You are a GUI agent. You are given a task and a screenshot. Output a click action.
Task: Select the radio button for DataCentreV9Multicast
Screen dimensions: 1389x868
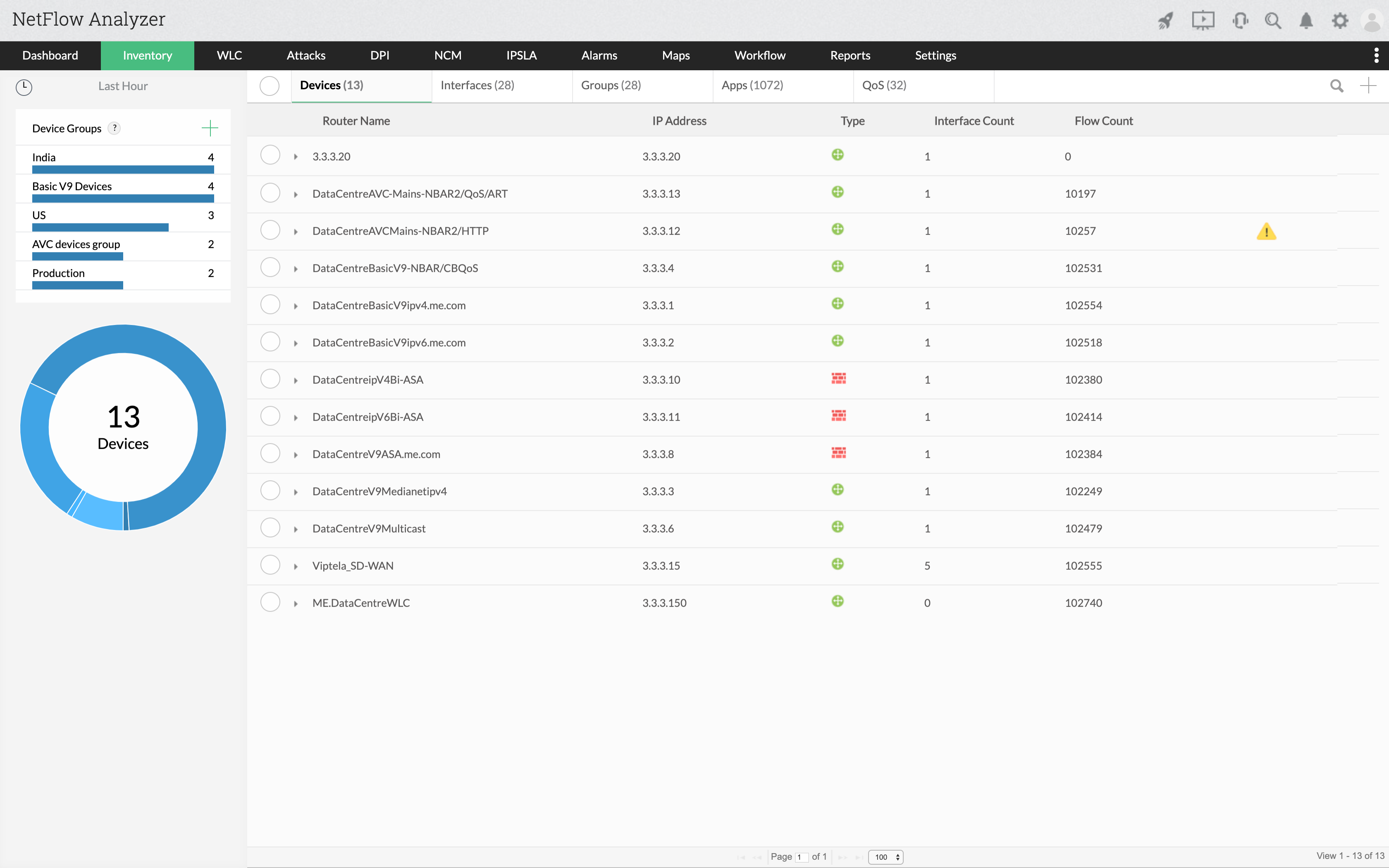click(x=270, y=527)
